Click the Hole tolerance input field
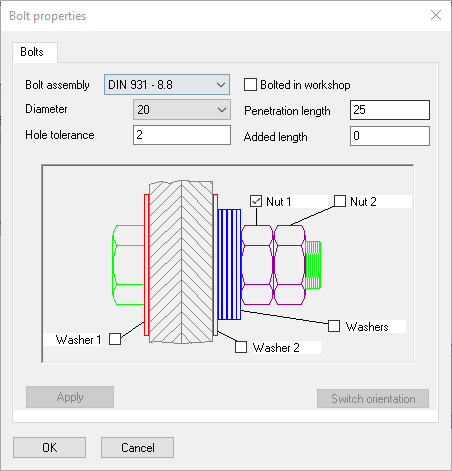 [182, 135]
